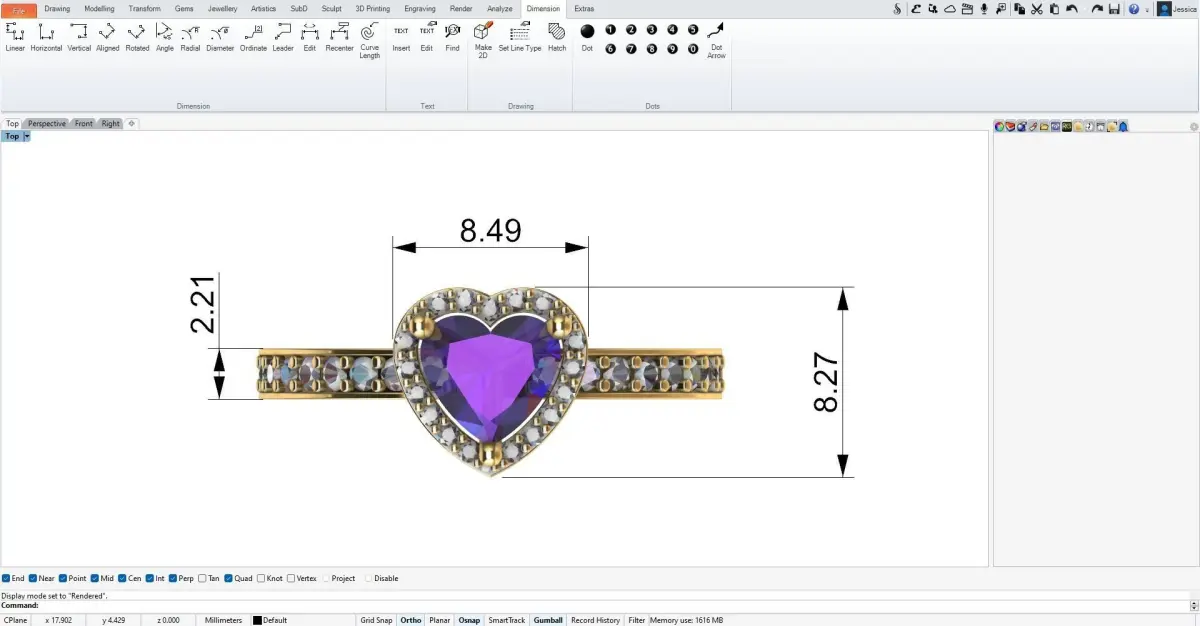Select the Hatch tool
1200x626 pixels.
(x=557, y=38)
